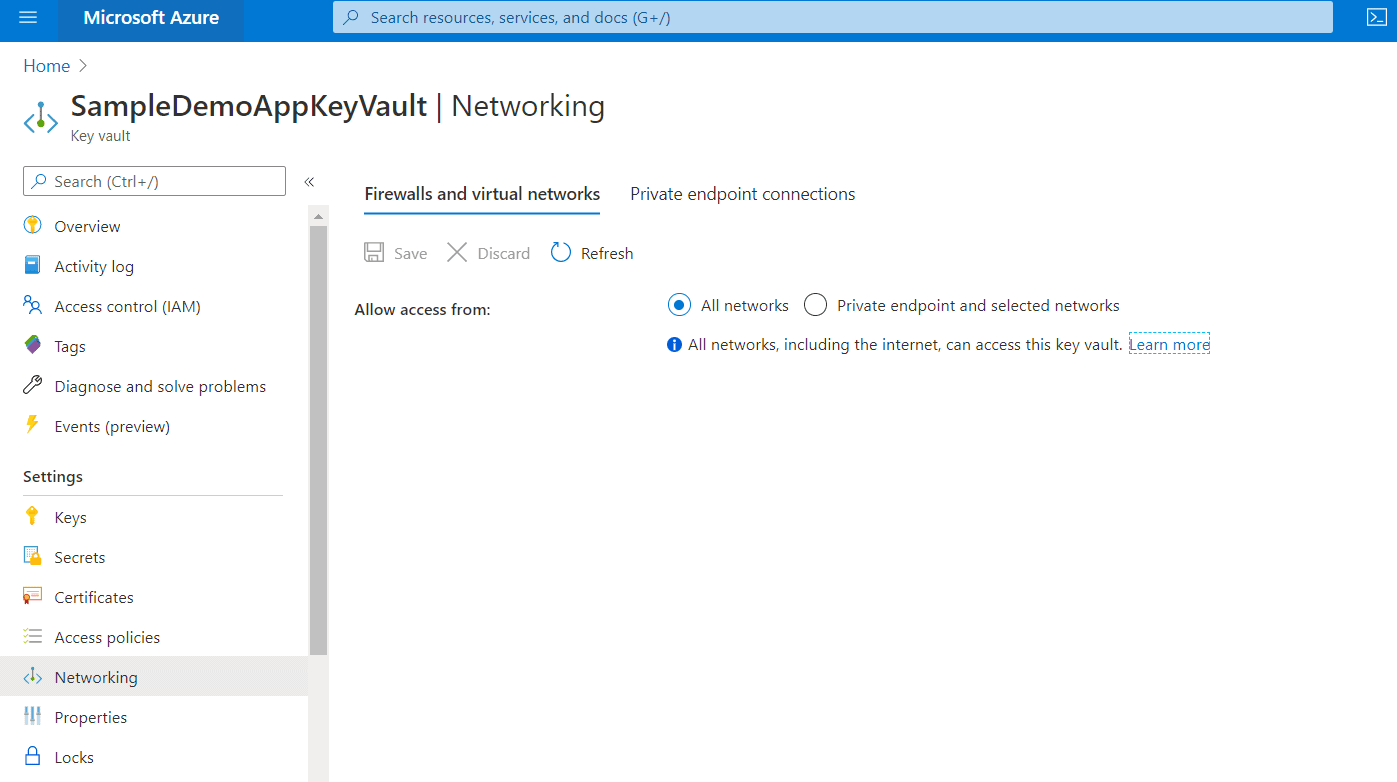1397x782 pixels.
Task: Select the All networks radio button
Action: pyautogui.click(x=679, y=305)
